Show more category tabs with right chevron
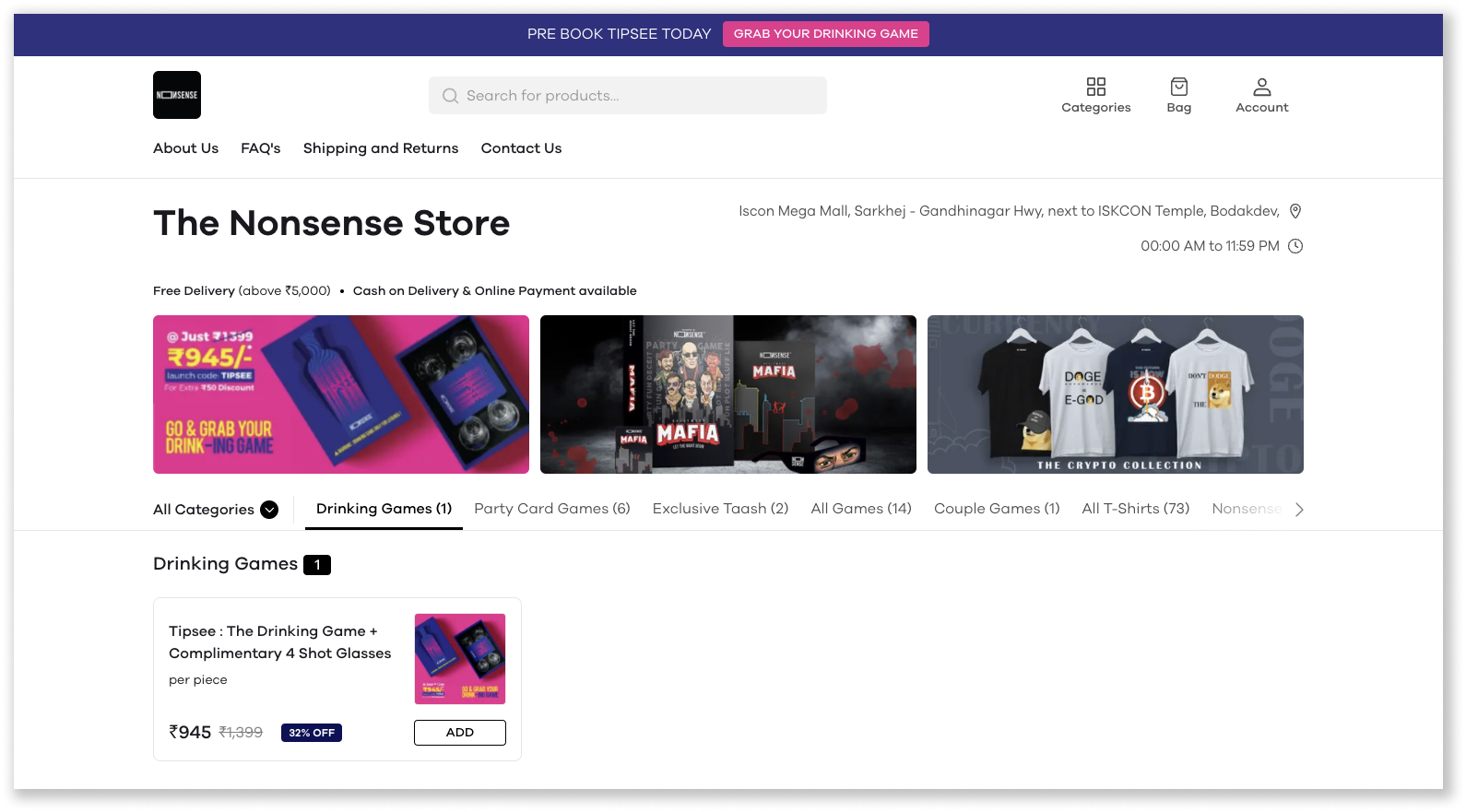 coord(1299,510)
